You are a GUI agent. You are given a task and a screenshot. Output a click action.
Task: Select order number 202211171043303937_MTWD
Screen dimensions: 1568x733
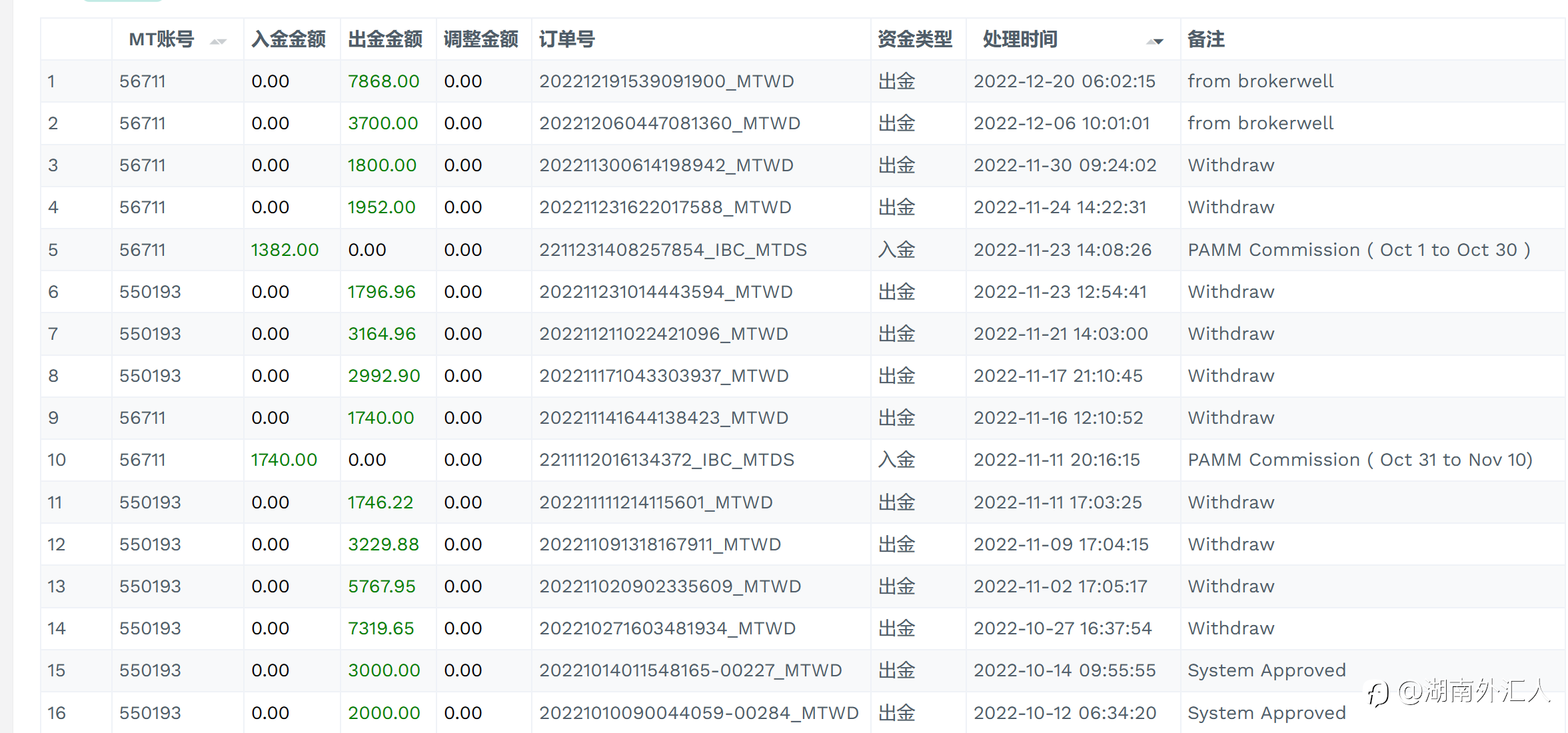(x=664, y=376)
